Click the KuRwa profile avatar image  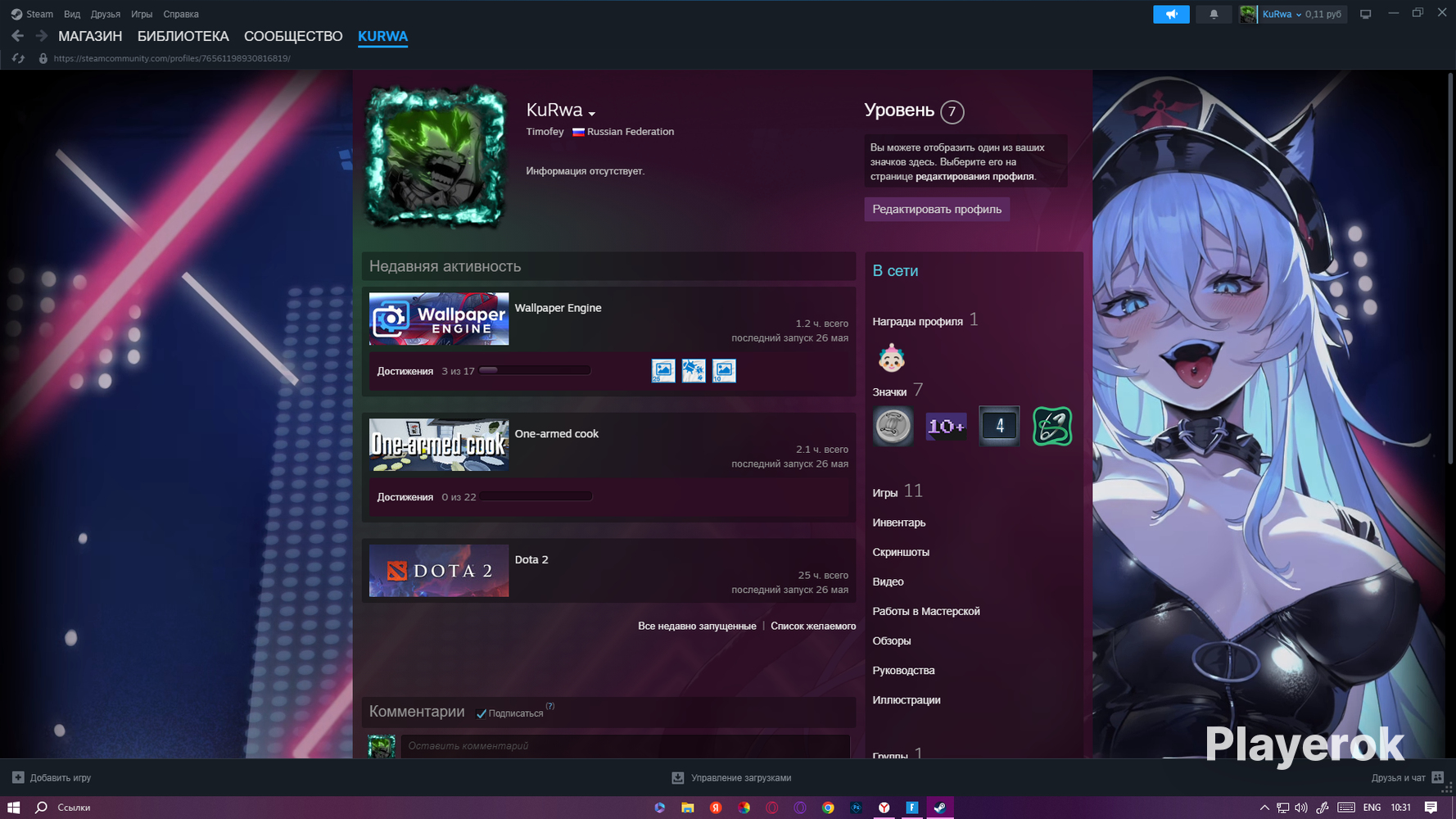pos(435,156)
